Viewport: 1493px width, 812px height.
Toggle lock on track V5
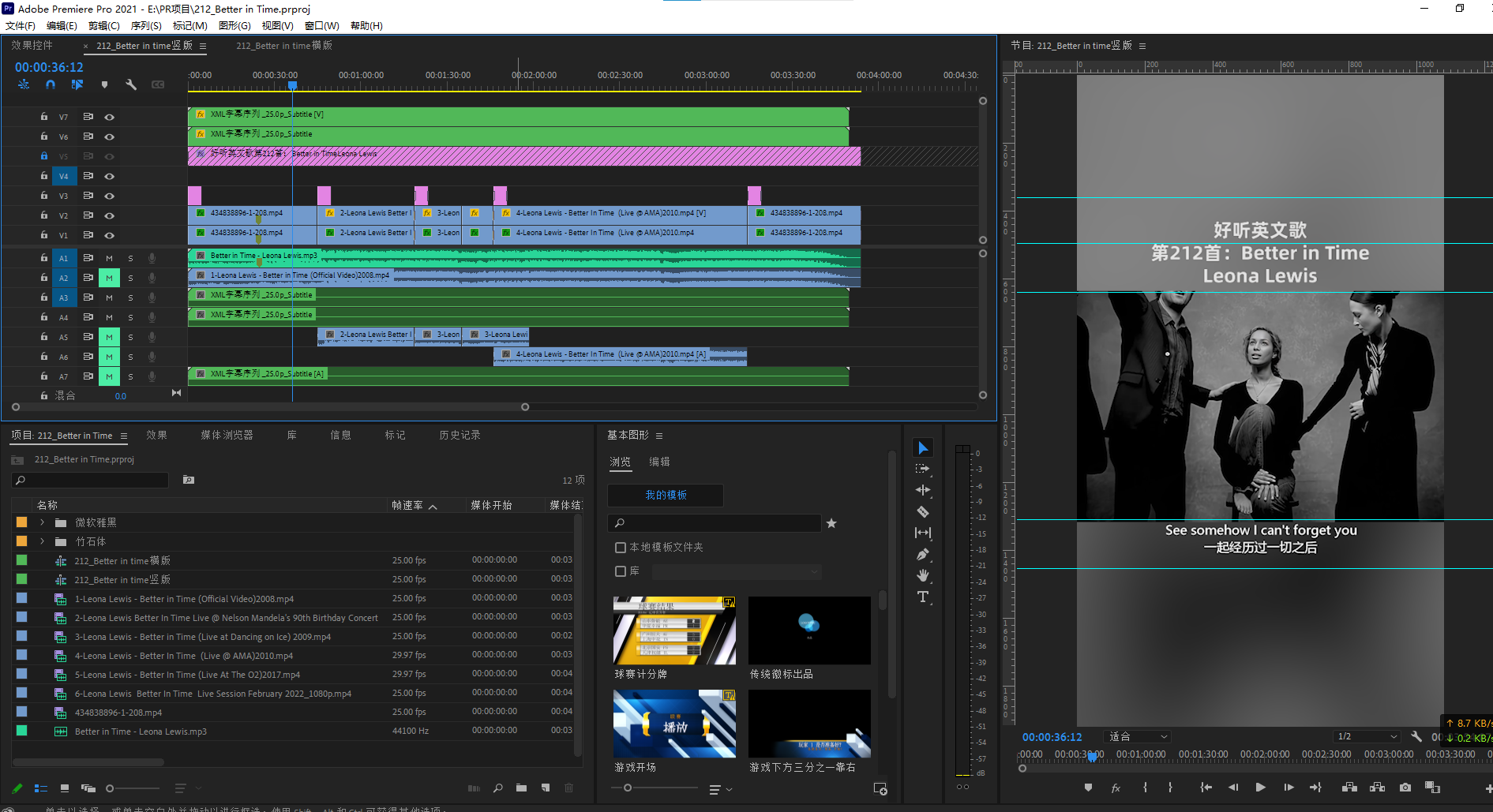[44, 156]
